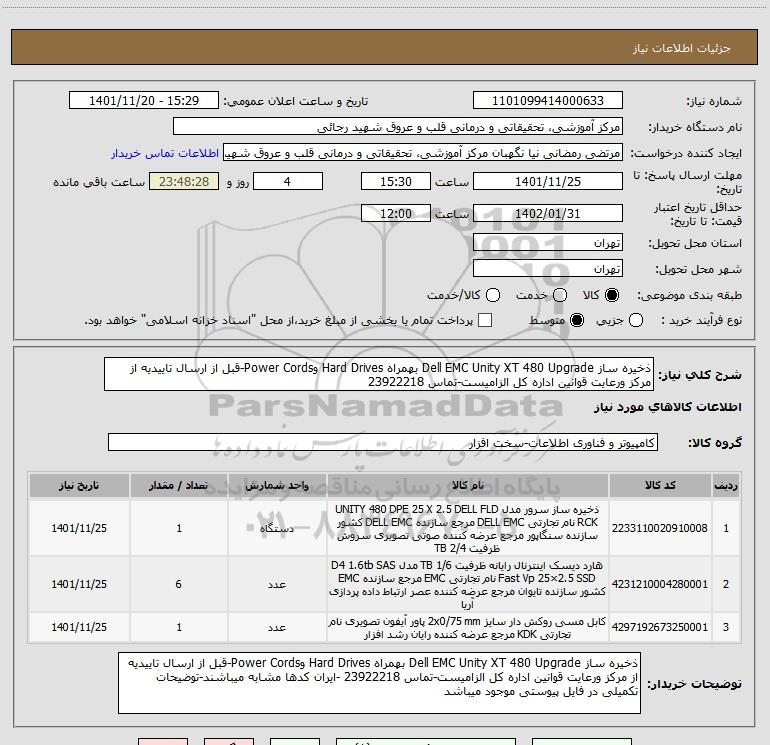Click the unit cell دستگاه
770x745 pixels.
[277, 528]
